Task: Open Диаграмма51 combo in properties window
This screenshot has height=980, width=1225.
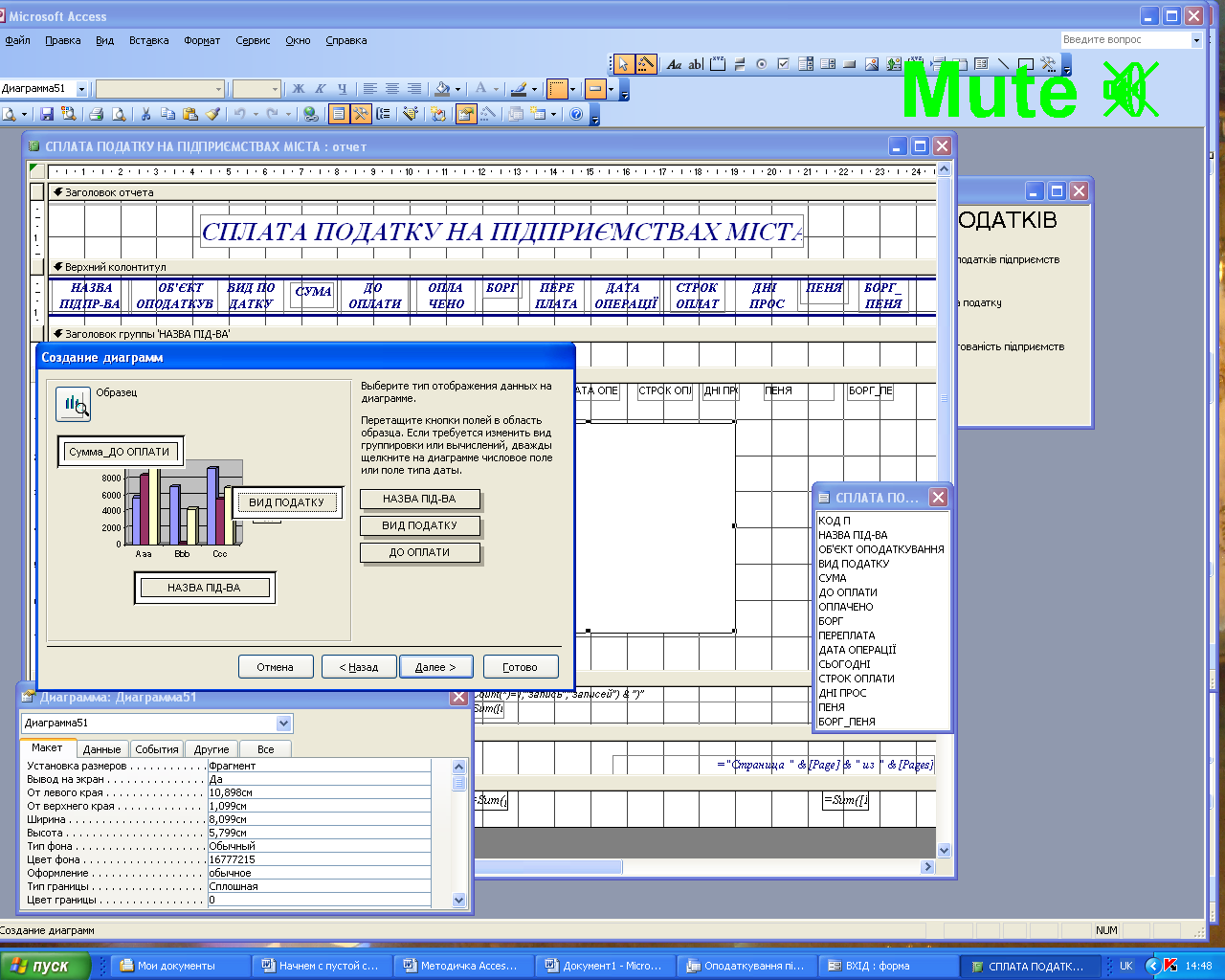Action: coord(284,724)
